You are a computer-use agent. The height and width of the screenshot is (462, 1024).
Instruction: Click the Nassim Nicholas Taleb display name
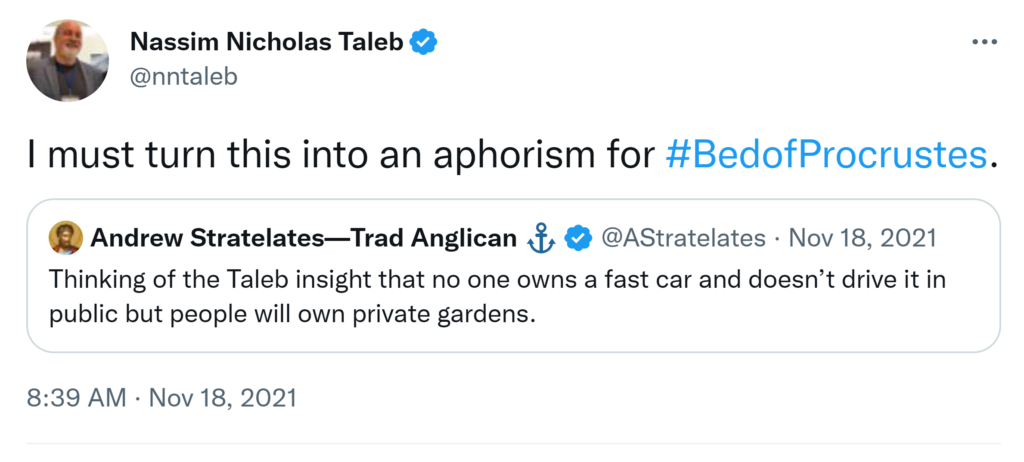(268, 43)
